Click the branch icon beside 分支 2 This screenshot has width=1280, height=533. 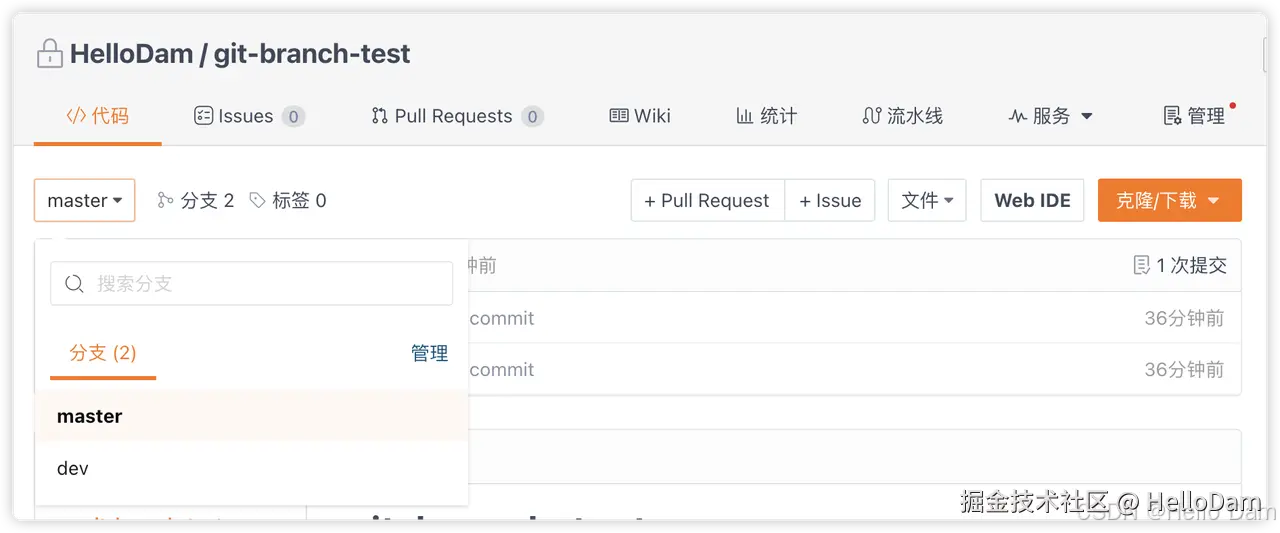pos(166,201)
